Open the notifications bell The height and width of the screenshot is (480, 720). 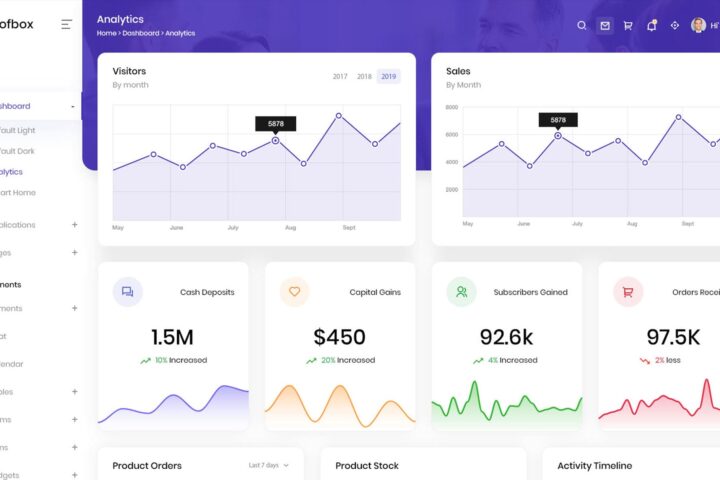(x=651, y=26)
